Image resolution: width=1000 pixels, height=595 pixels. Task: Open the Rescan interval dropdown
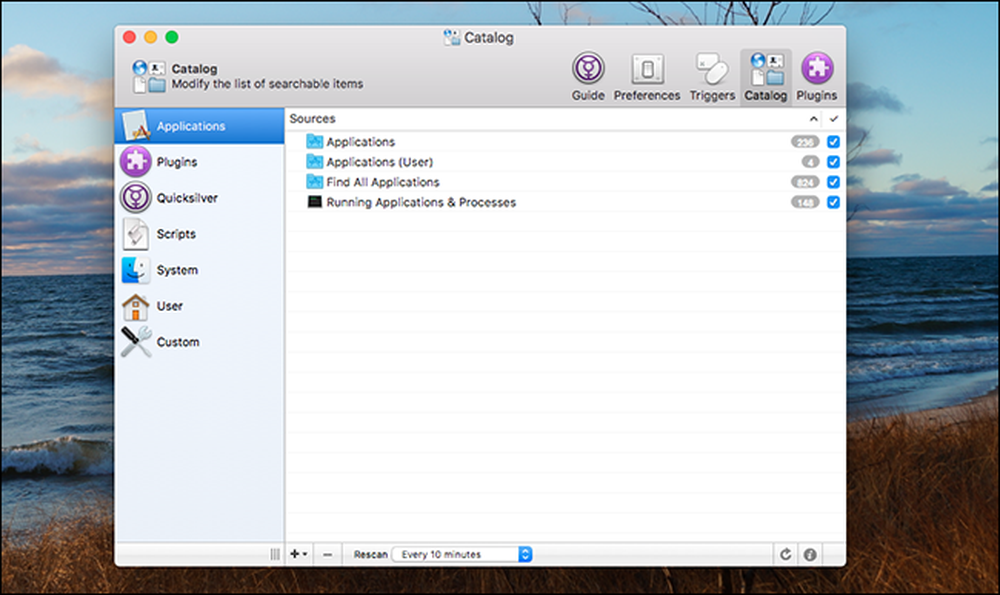point(462,554)
